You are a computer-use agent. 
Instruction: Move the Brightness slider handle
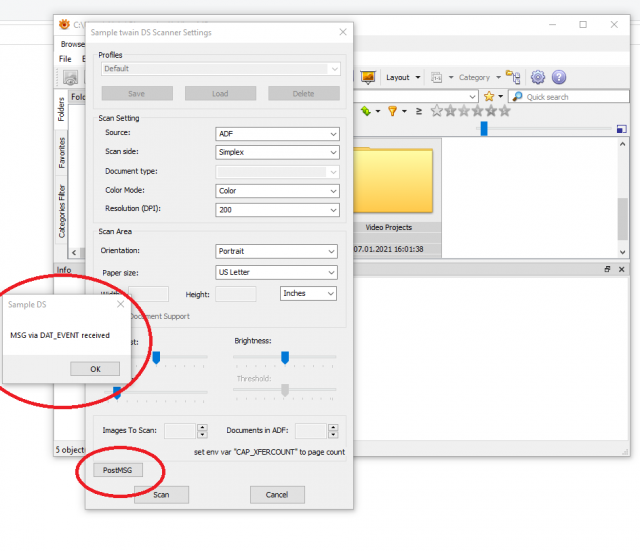pyautogui.click(x=285, y=357)
